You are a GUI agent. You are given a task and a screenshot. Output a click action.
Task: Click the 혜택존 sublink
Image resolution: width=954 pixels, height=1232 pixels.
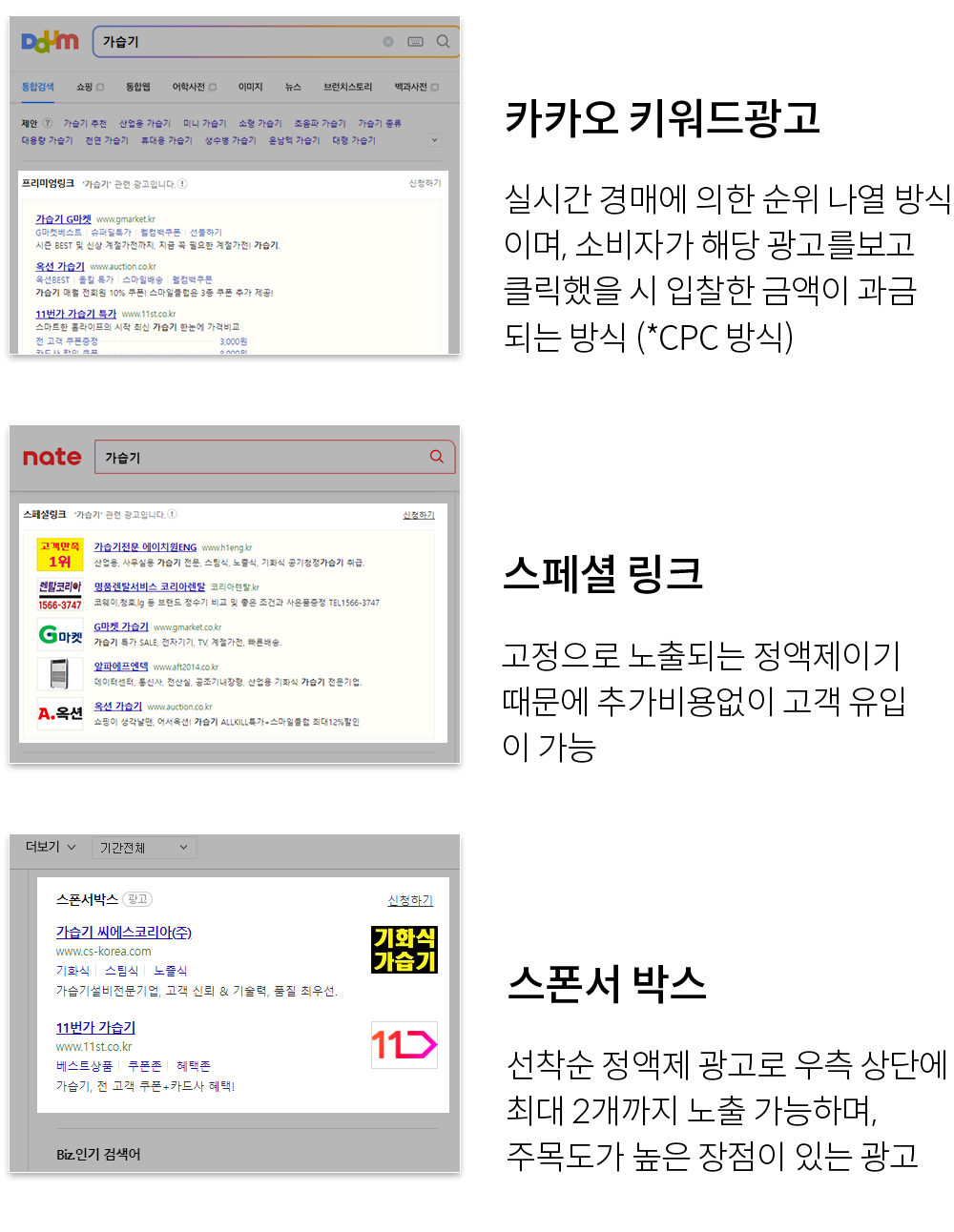pyautogui.click(x=193, y=1066)
